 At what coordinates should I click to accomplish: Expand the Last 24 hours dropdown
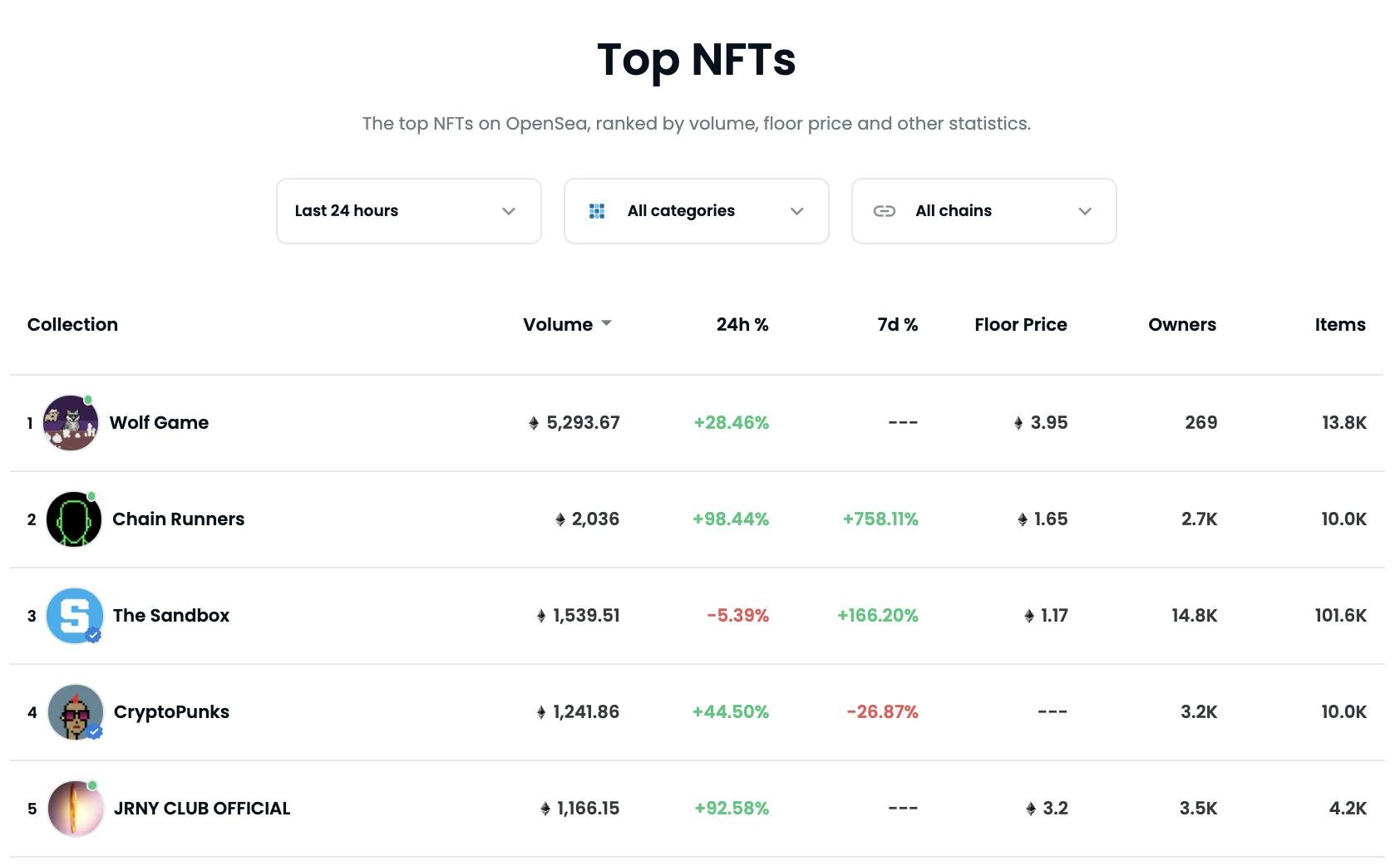click(x=409, y=211)
